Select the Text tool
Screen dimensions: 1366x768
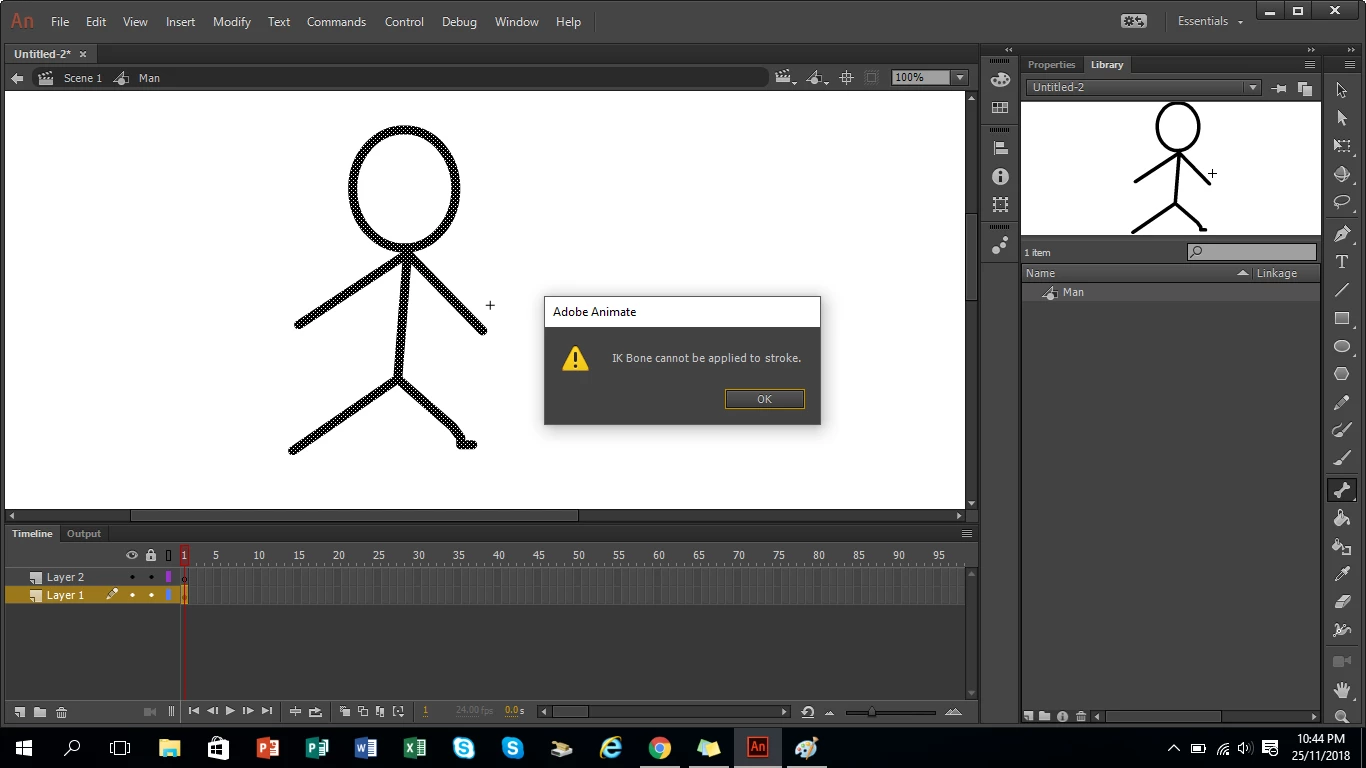(x=1342, y=262)
